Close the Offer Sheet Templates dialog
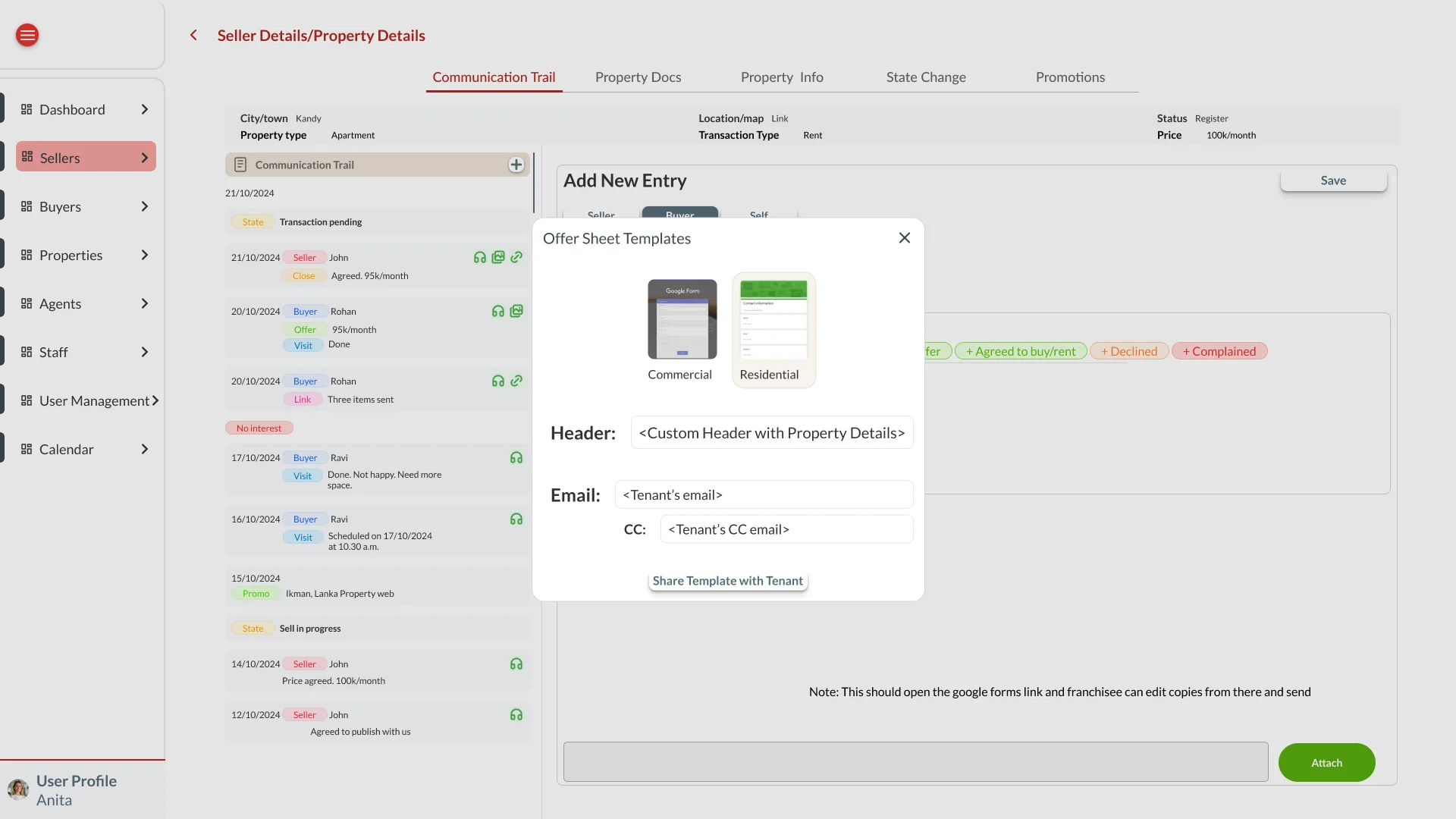This screenshot has height=819, width=1456. [x=905, y=238]
